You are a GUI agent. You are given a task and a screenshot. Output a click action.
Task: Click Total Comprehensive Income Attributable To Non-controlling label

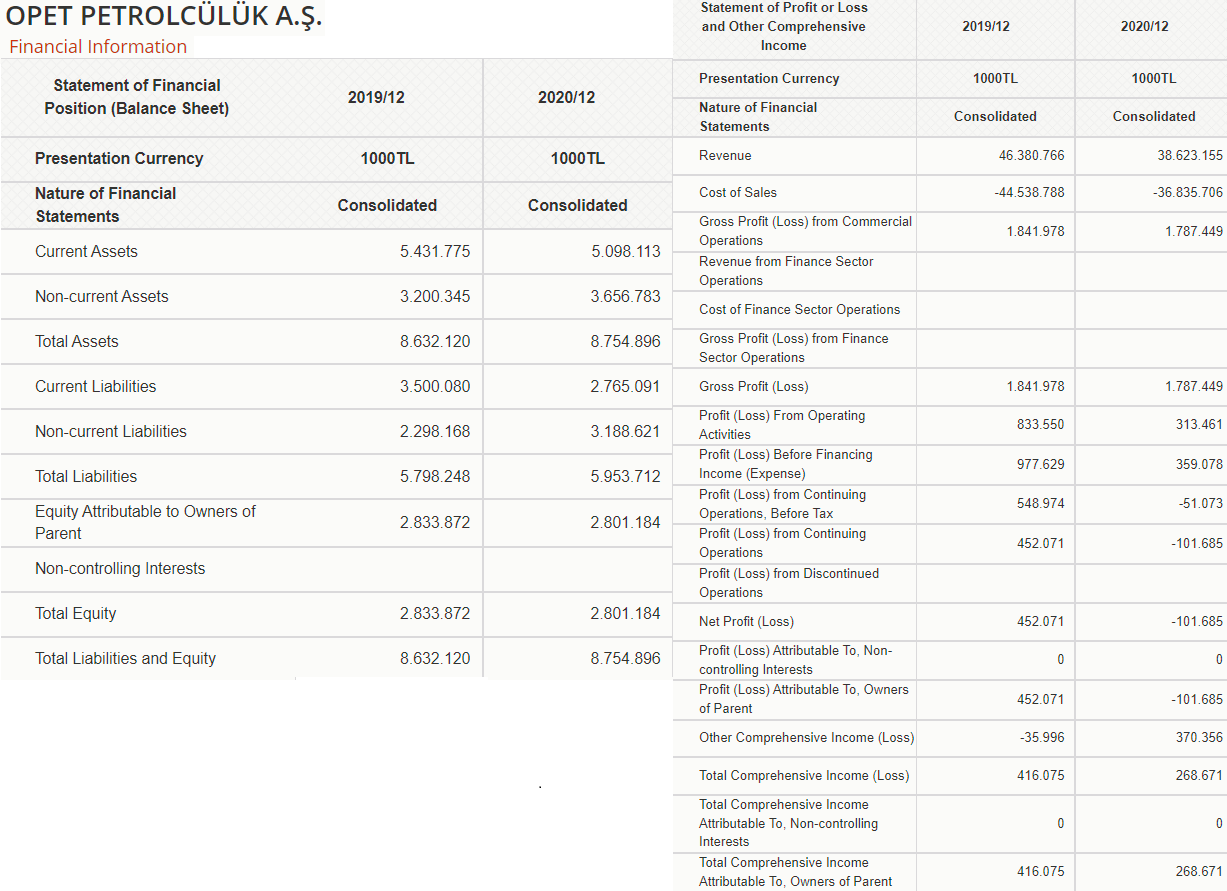click(789, 823)
